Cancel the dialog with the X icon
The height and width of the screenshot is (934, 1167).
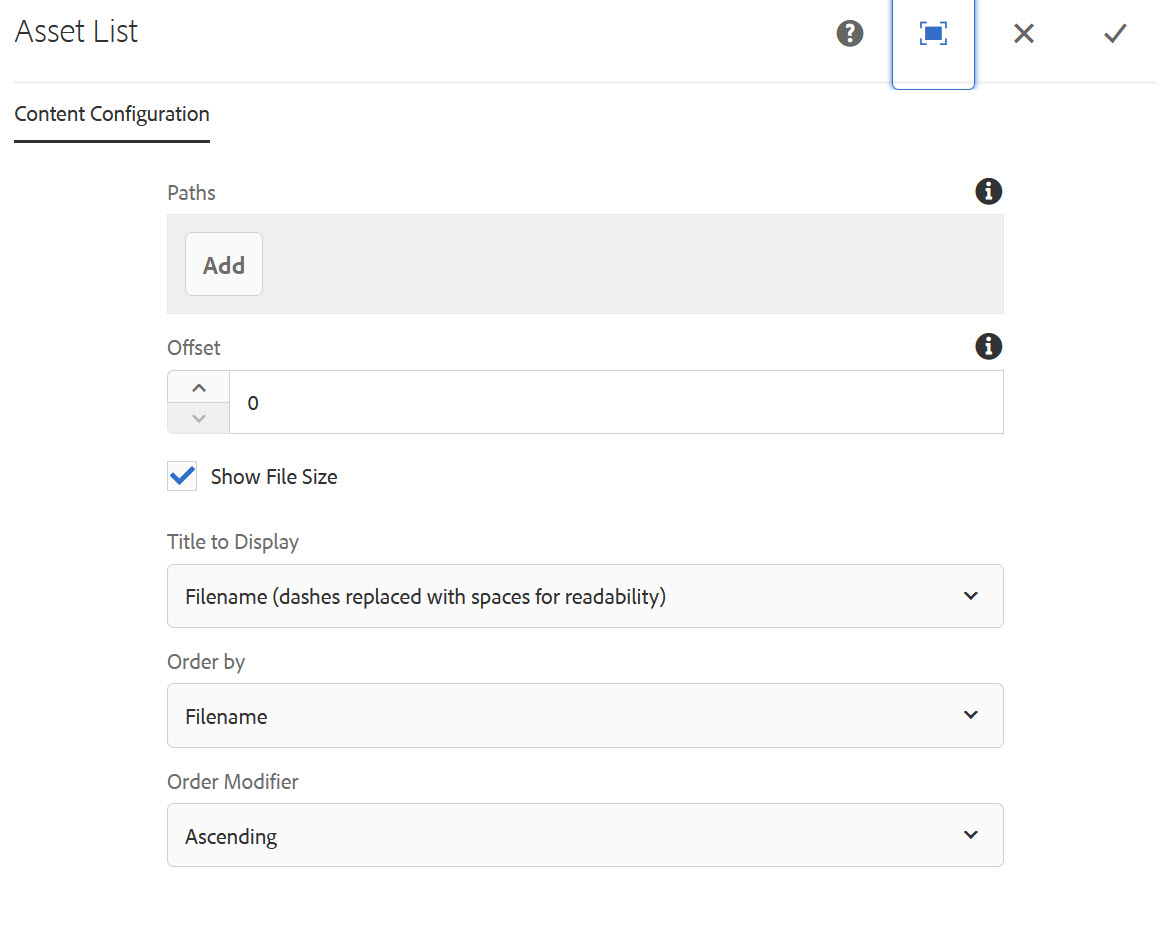[x=1023, y=34]
